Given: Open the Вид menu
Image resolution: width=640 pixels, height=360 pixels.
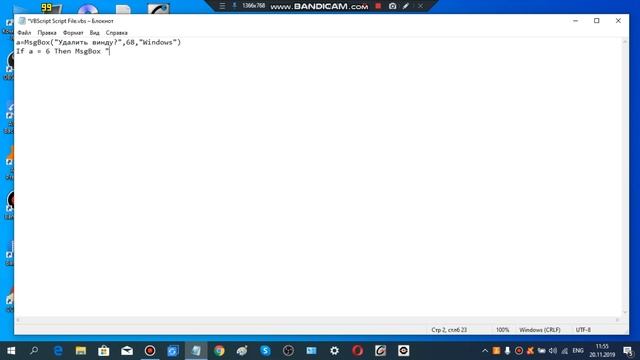Looking at the screenshot, I should [x=94, y=33].
